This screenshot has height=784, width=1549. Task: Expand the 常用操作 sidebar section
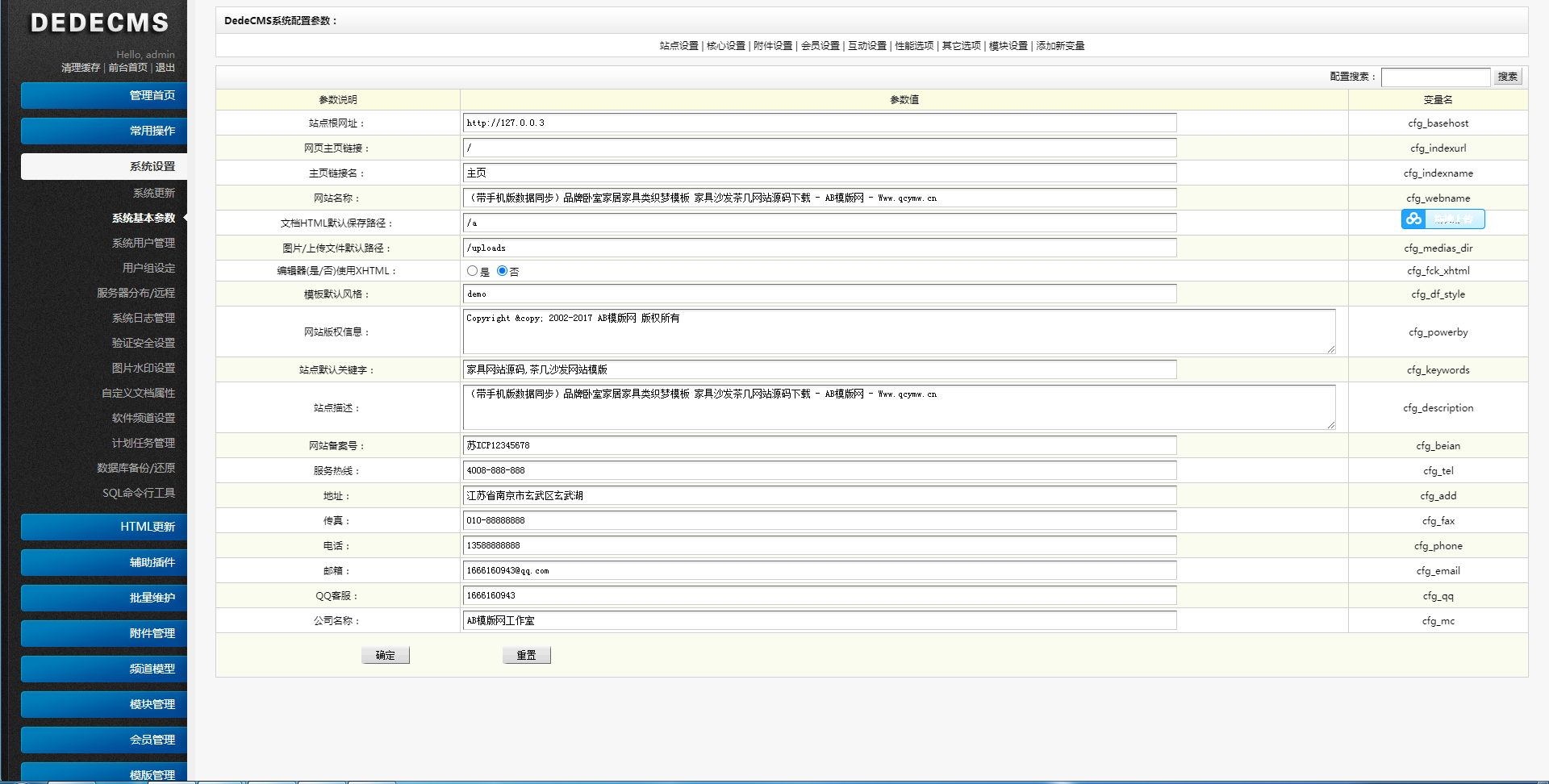[x=104, y=131]
